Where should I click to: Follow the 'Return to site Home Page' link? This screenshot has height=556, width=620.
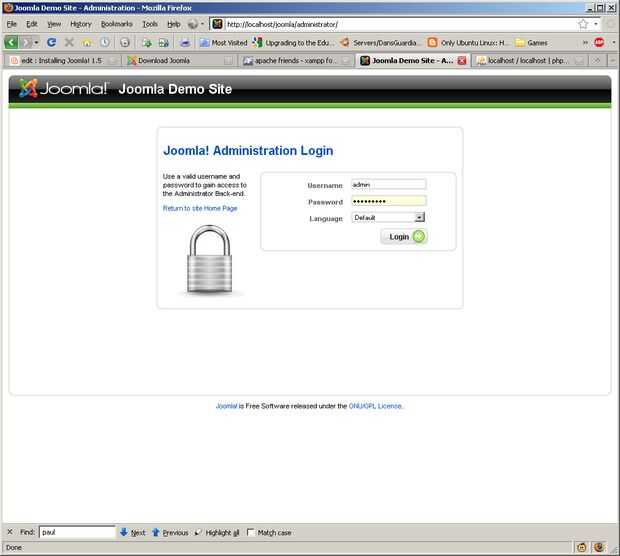pyautogui.click(x=200, y=208)
